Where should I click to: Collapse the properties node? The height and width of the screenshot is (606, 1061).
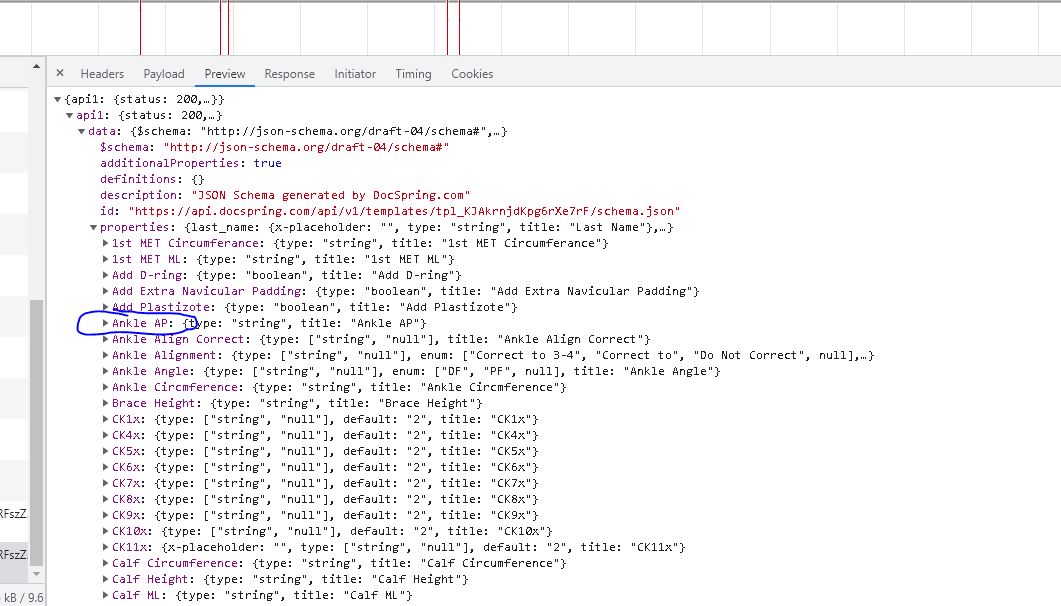pyautogui.click(x=92, y=227)
